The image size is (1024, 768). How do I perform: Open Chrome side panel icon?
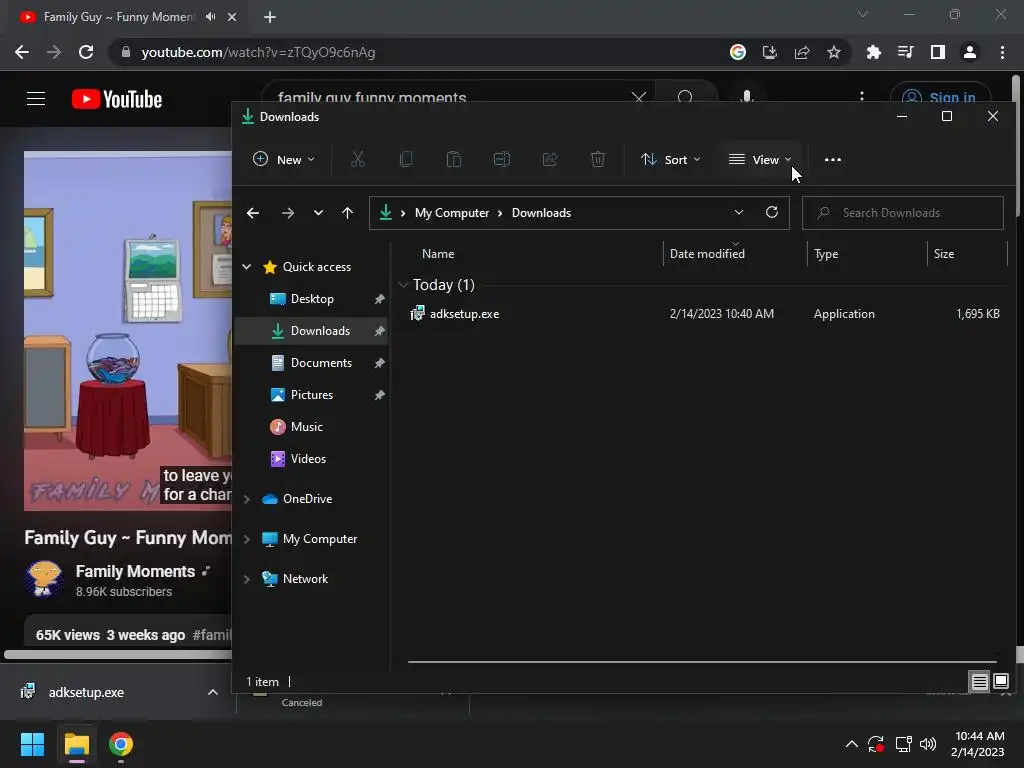pyautogui.click(x=938, y=52)
